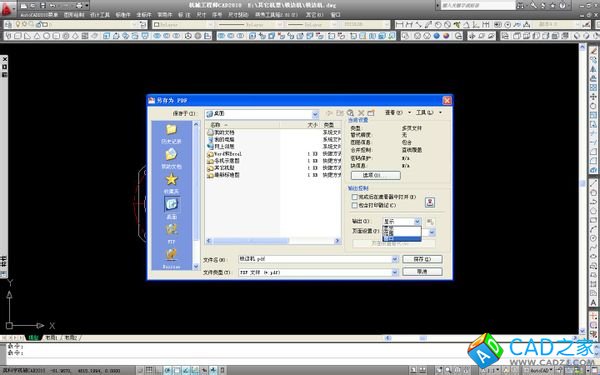Click the plot stamp settings icon
This screenshot has width=600, height=375.
[x=430, y=202]
